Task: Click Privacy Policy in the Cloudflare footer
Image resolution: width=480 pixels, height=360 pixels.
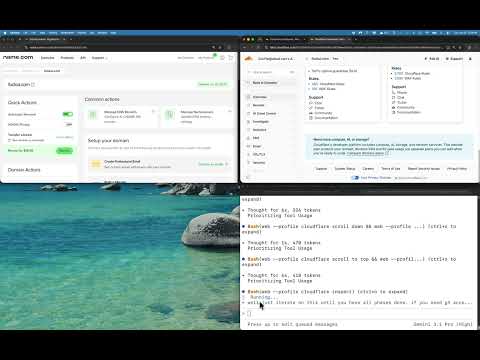Action: click(x=457, y=169)
